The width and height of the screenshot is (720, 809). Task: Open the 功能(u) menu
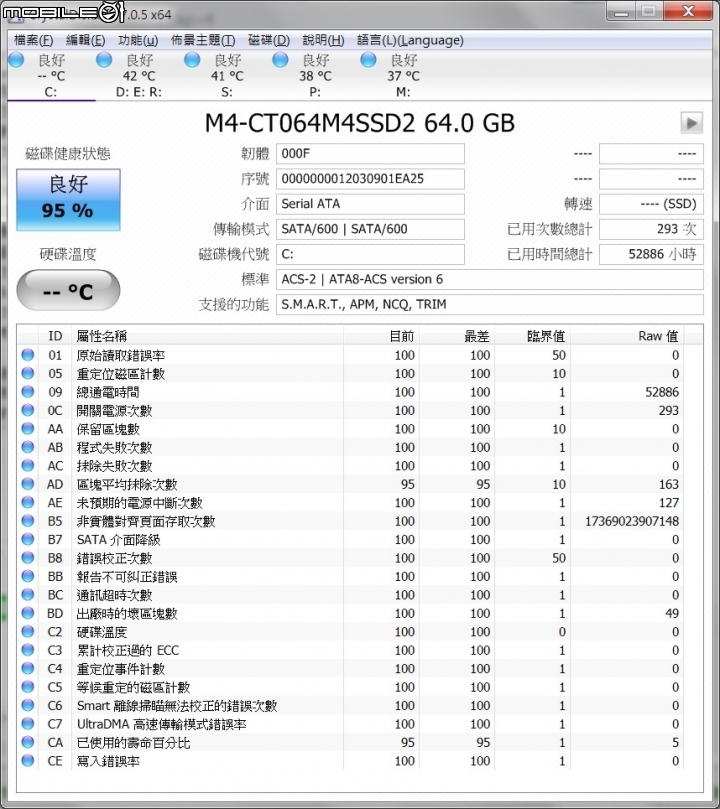[138, 40]
